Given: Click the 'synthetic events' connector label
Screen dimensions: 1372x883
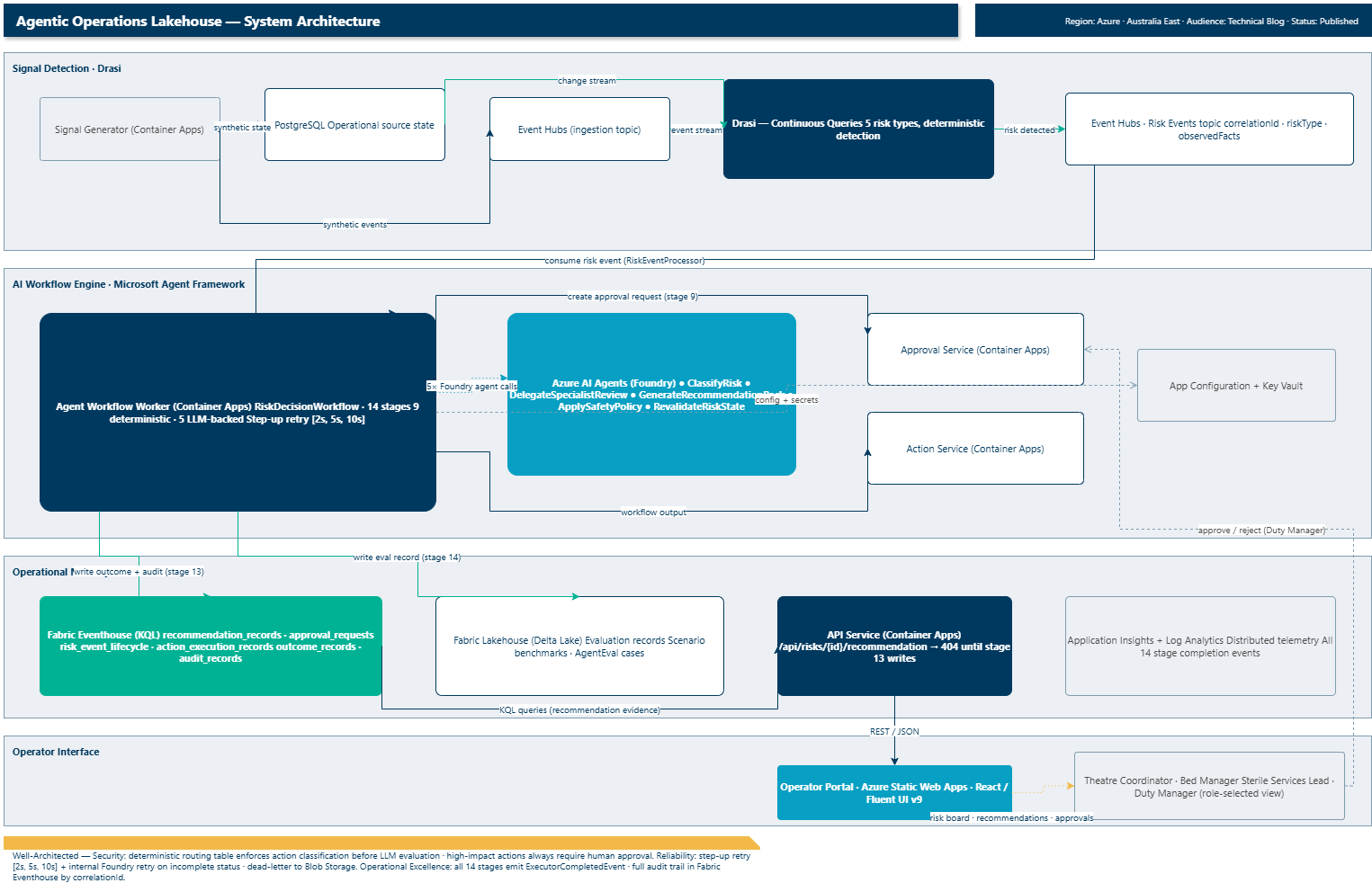Looking at the screenshot, I should 354,225.
